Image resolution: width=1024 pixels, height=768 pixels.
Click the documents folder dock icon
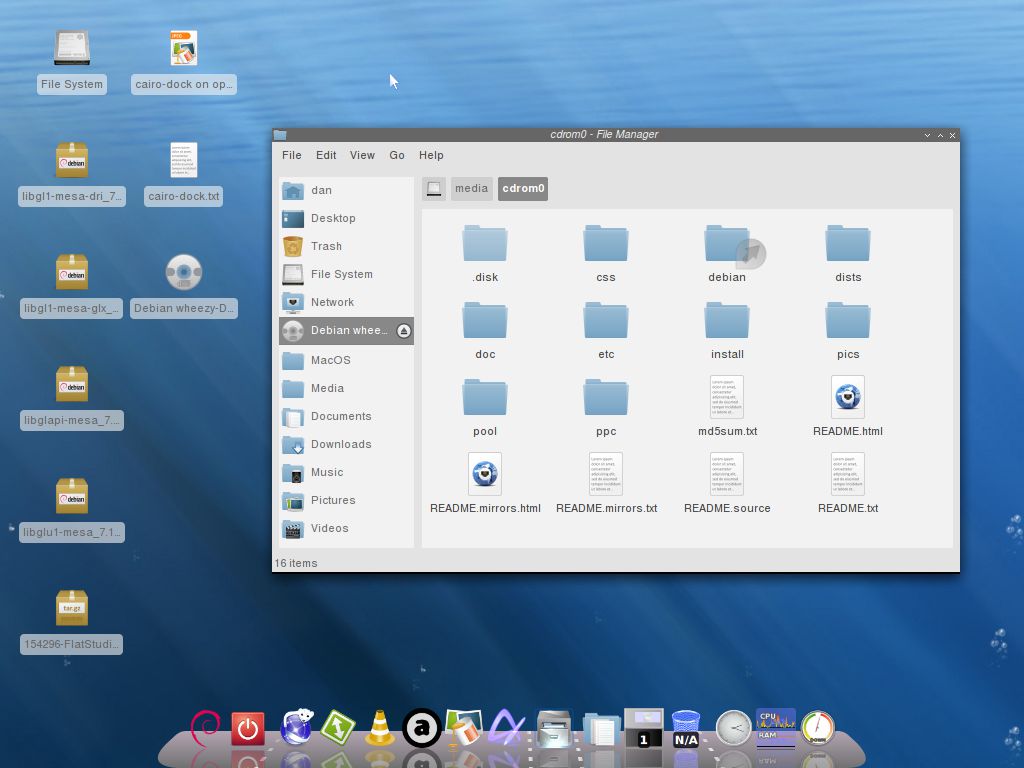[x=601, y=729]
